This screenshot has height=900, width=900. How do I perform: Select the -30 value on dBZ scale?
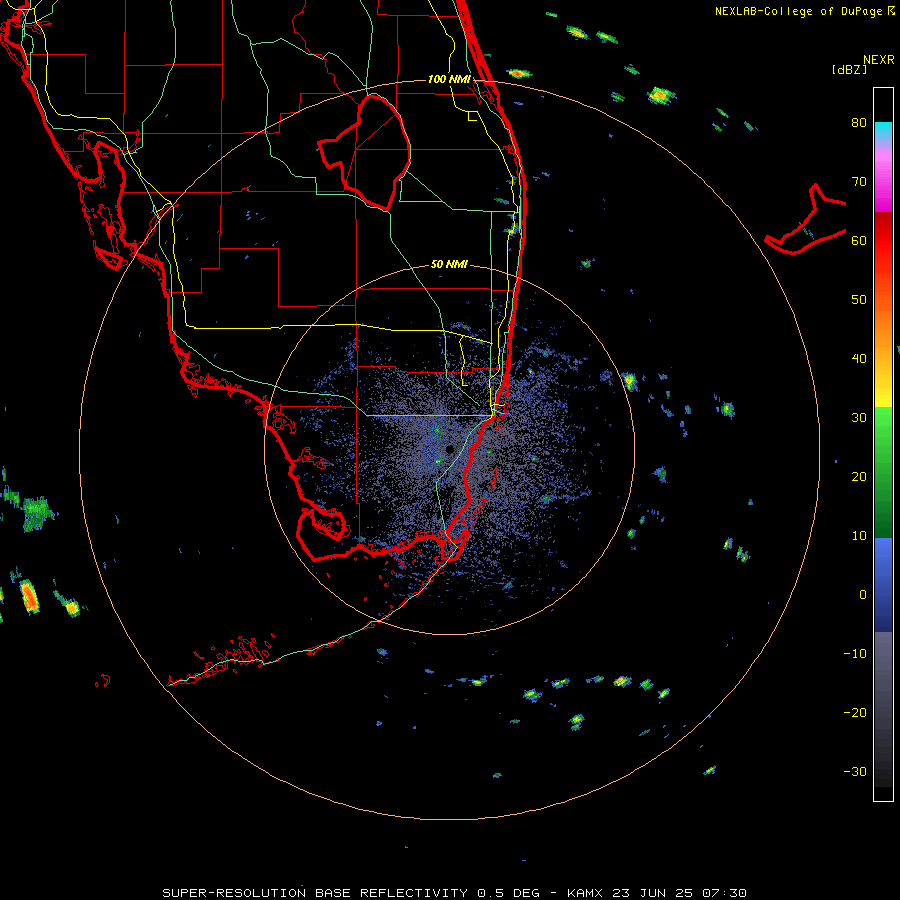pos(855,772)
